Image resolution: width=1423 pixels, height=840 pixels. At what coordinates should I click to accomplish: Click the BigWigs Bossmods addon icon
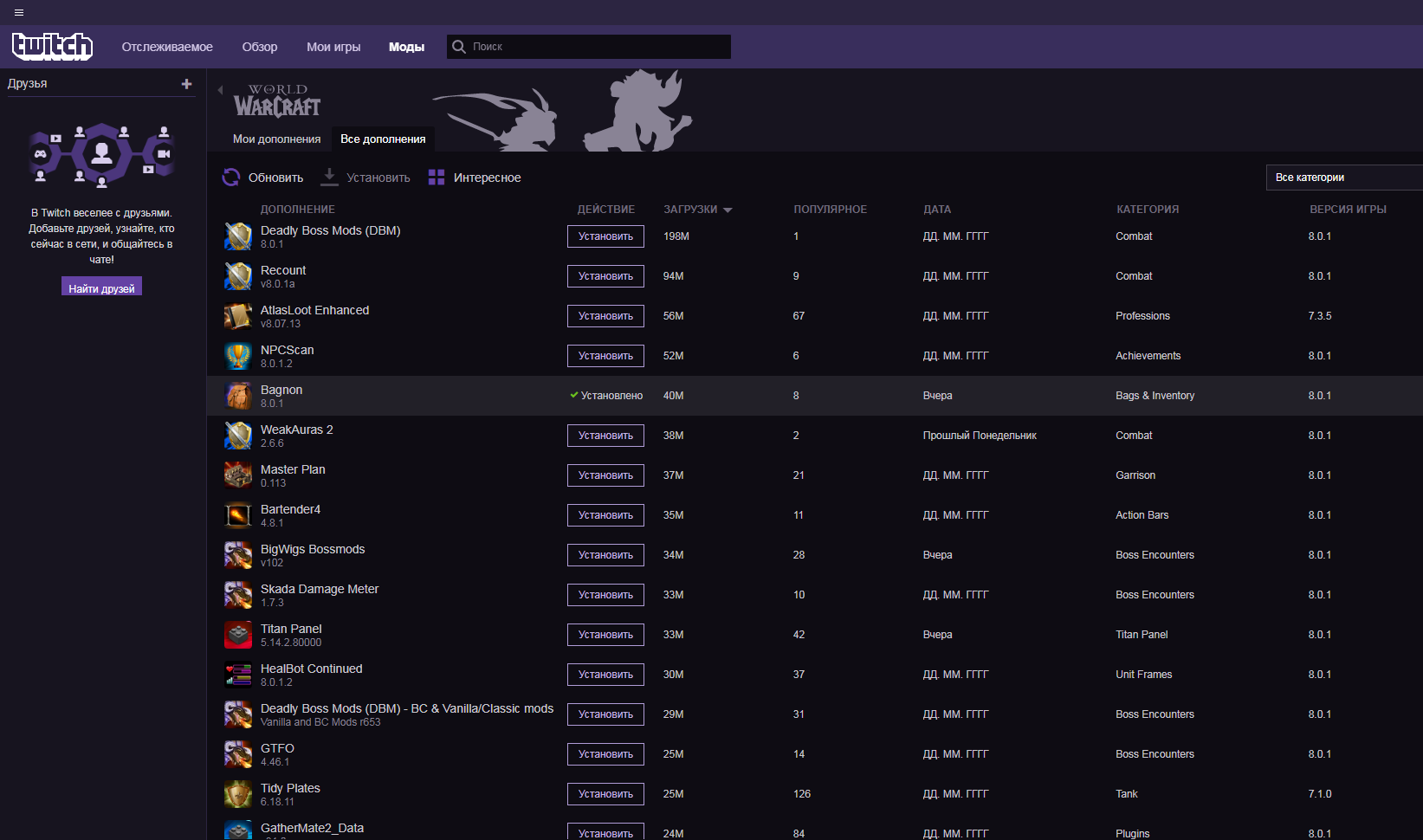[x=238, y=555]
